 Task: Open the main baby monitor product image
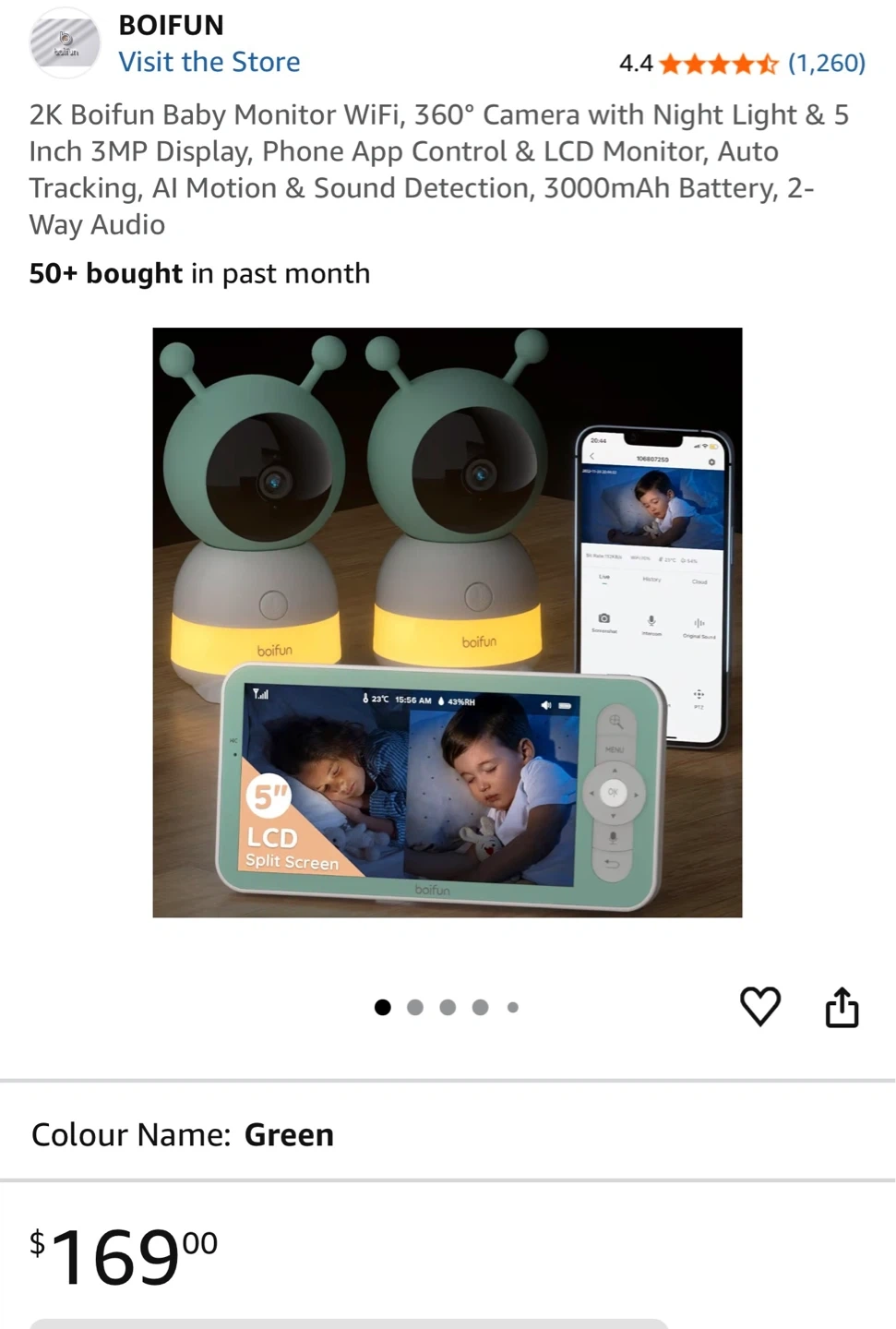click(x=448, y=623)
